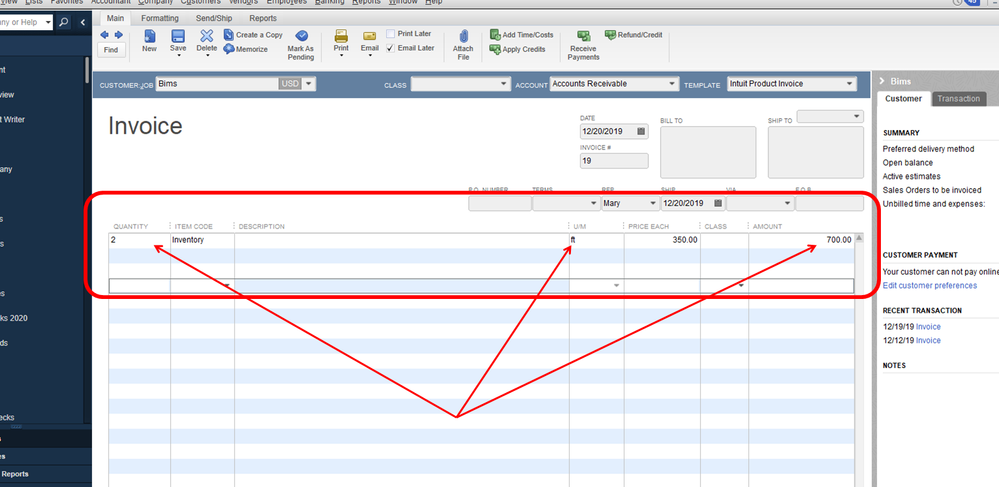Click the Email icon
Viewport: 999px width, 487px height.
370,36
